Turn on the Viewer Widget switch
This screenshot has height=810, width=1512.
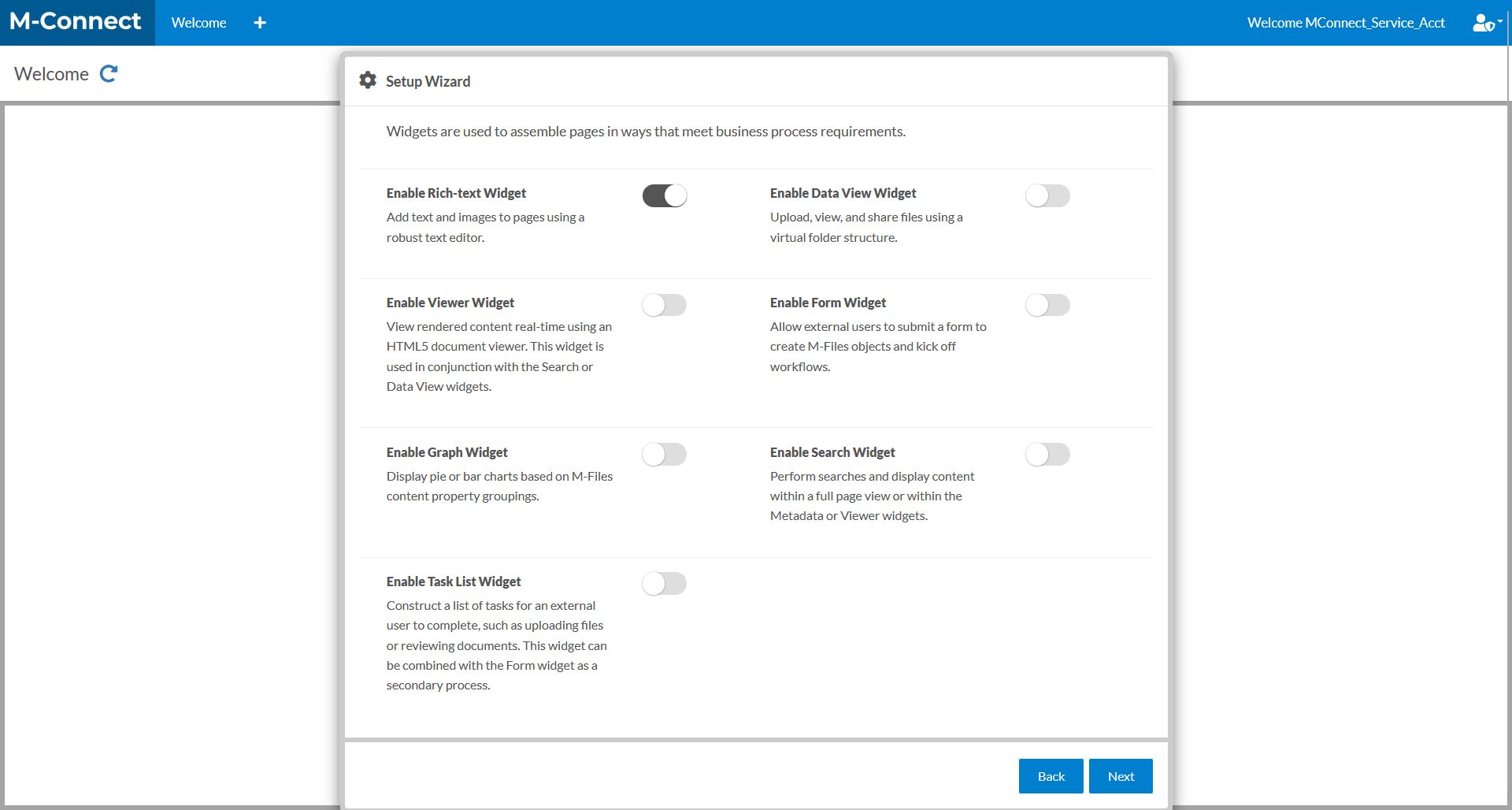click(665, 305)
